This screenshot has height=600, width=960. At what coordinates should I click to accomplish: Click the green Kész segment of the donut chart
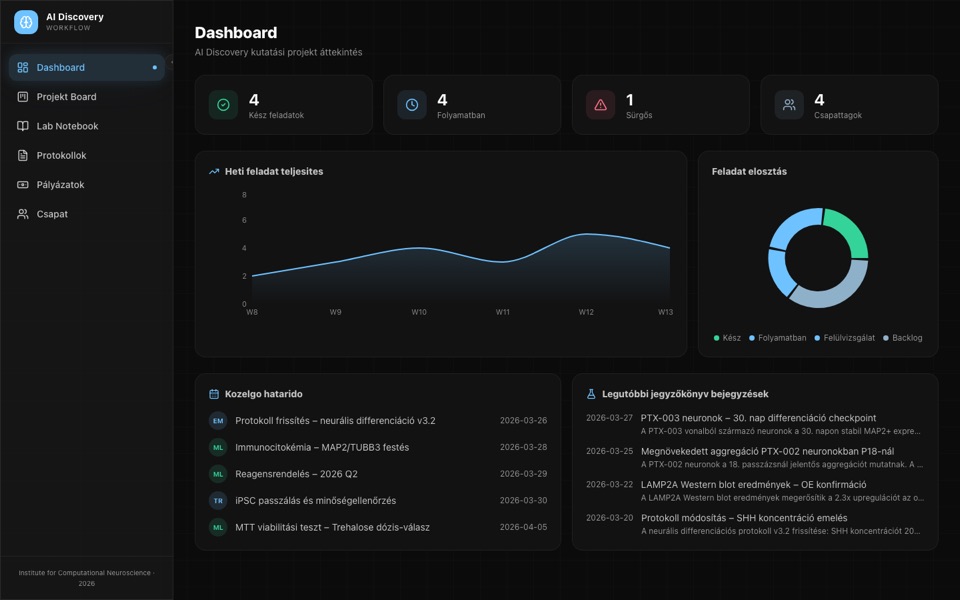(849, 231)
